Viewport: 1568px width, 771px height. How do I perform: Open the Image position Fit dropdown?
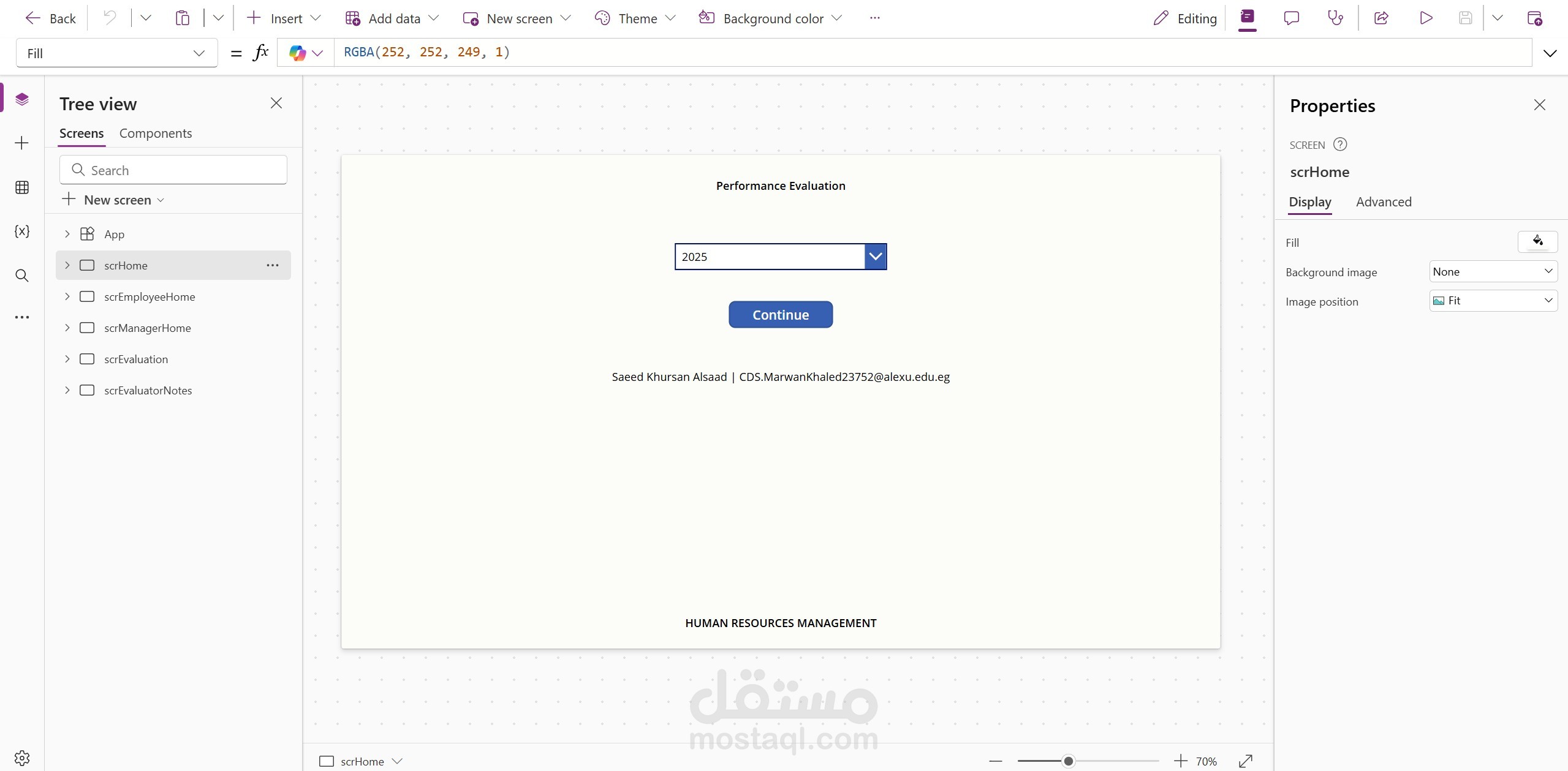[x=1493, y=301]
